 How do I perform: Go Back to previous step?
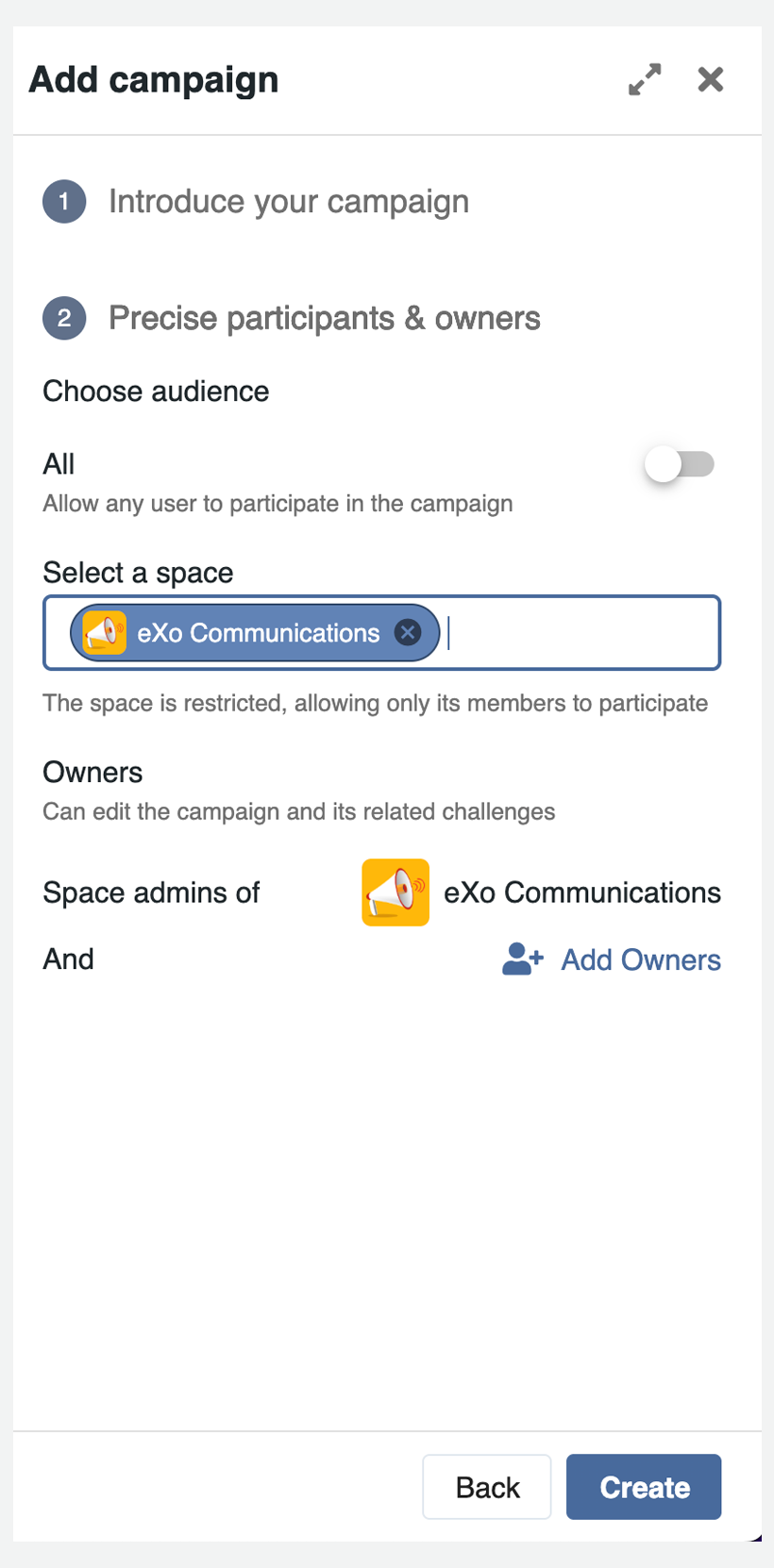(x=487, y=1487)
